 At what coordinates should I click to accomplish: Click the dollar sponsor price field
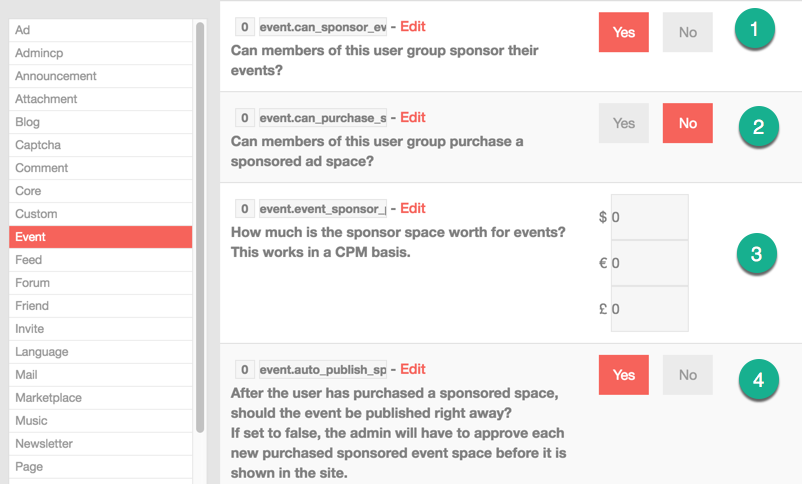(649, 217)
